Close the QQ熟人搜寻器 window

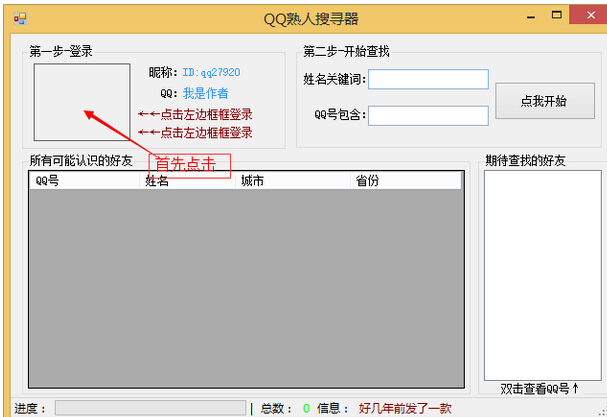point(590,15)
